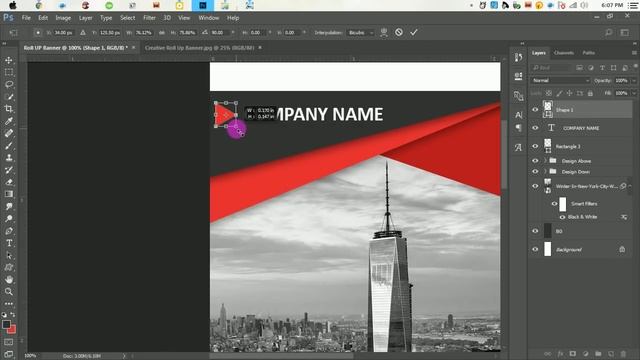The image size is (640, 360).
Task: Open the Interpolation Bicubic dropdown
Action: (x=360, y=32)
